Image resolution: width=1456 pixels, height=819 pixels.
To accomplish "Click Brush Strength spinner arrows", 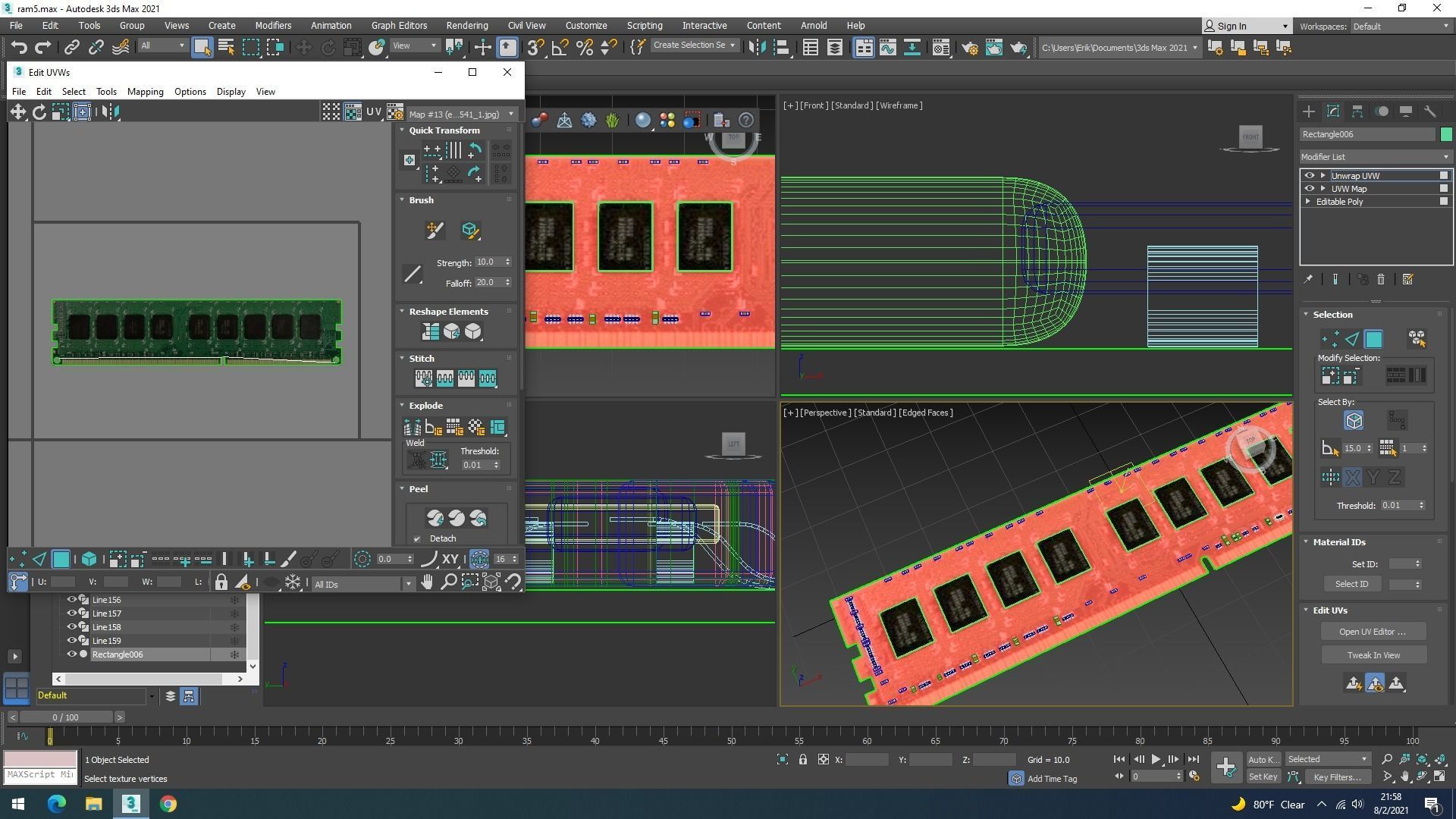I will (x=507, y=262).
